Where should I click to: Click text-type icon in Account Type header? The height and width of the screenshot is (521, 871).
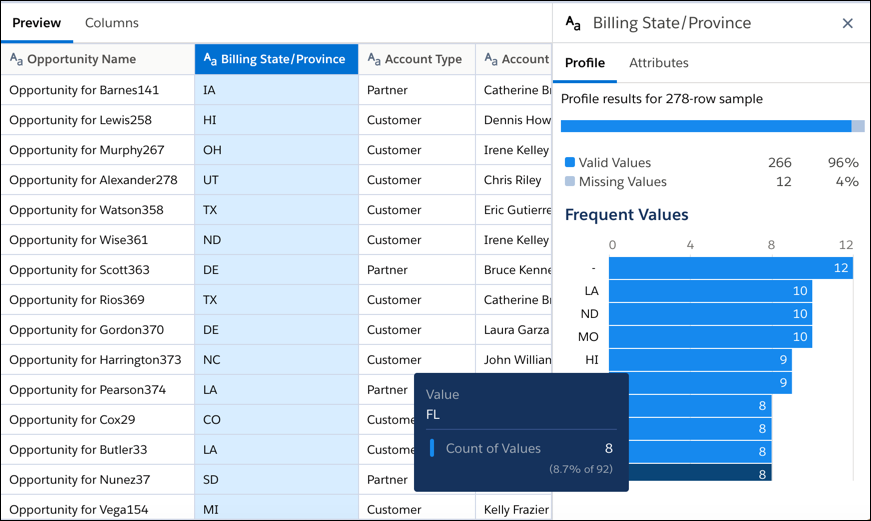point(374,59)
